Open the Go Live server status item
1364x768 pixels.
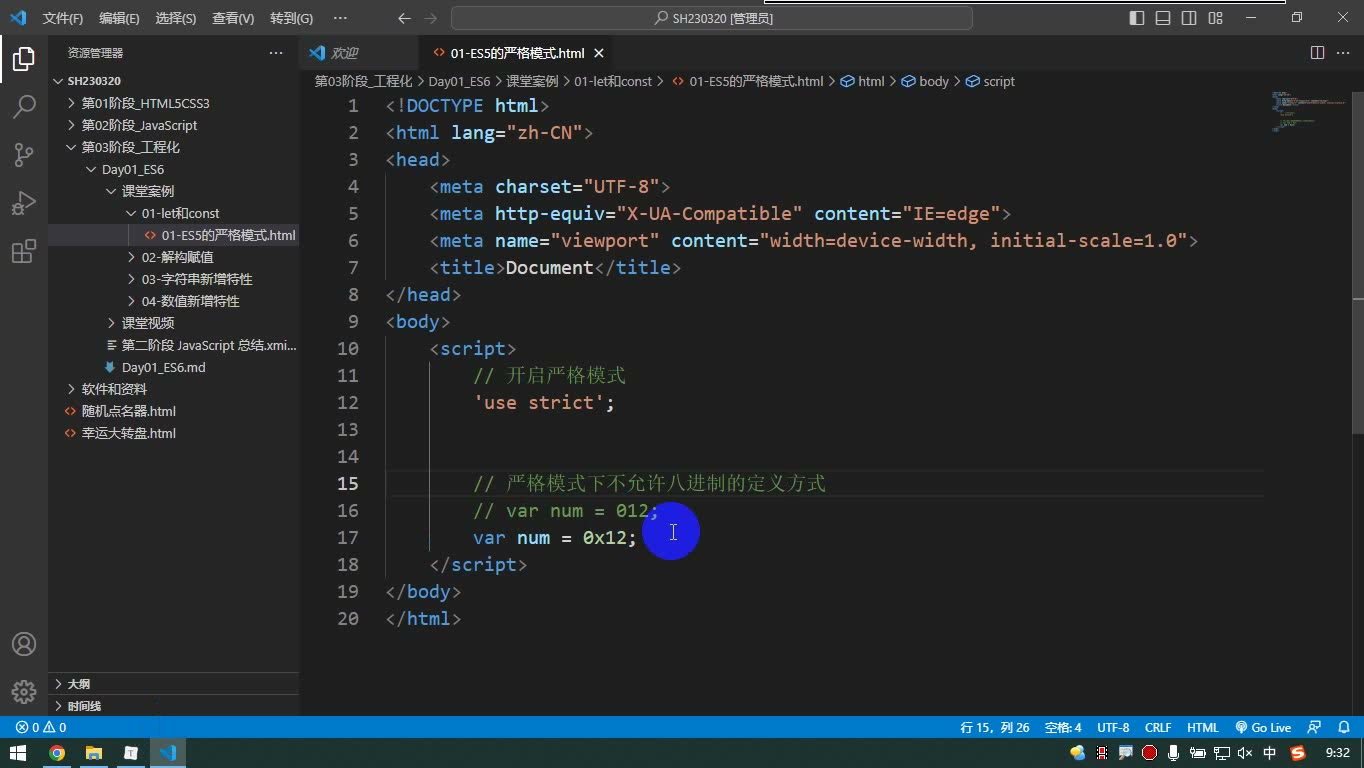1263,728
